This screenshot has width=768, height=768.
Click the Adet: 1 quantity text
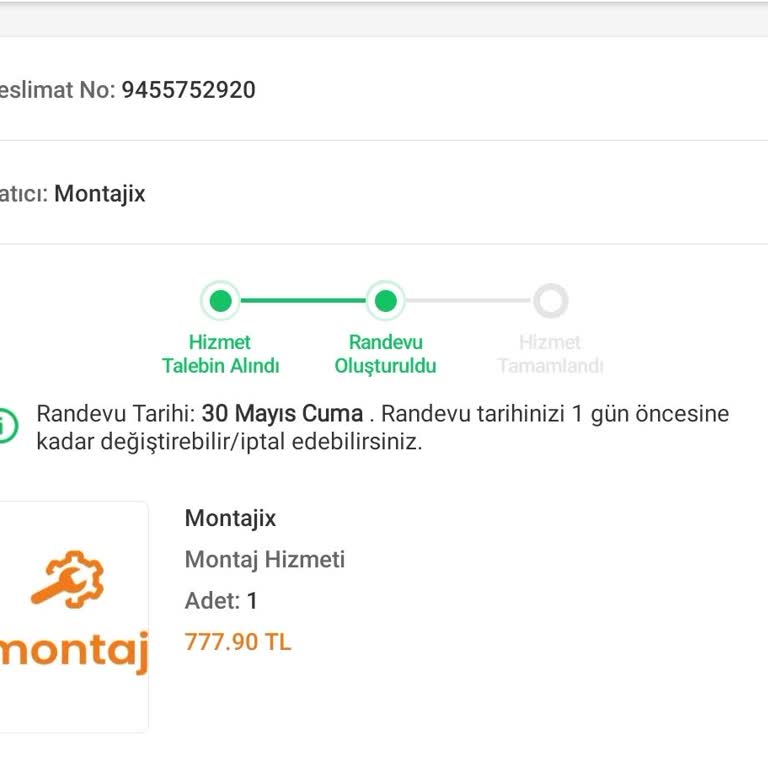221,600
